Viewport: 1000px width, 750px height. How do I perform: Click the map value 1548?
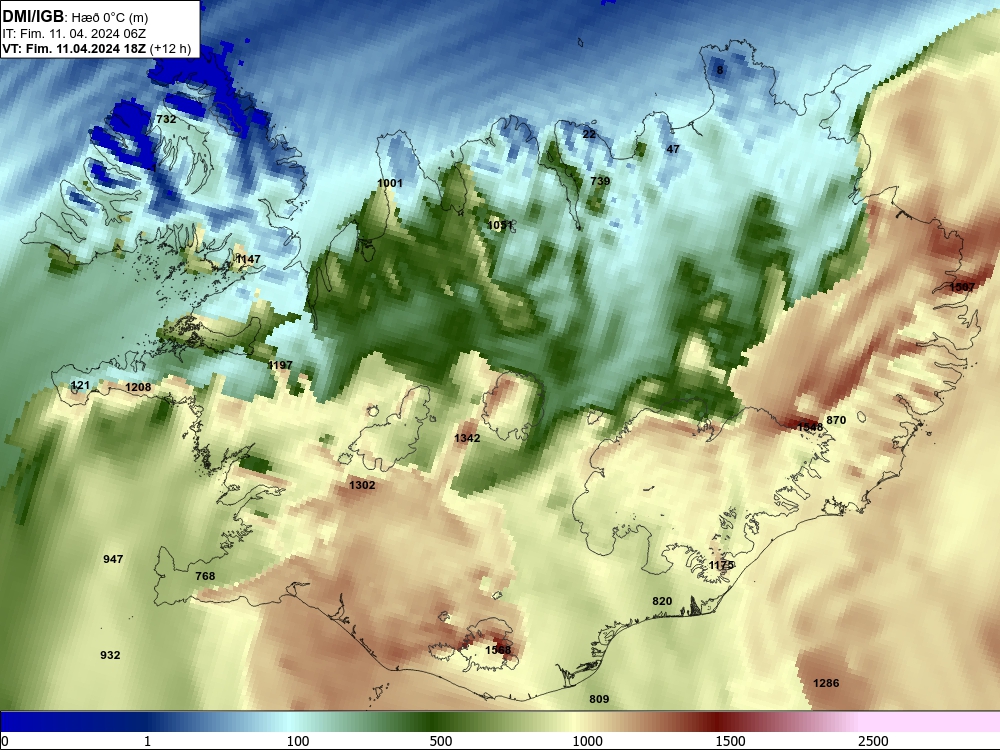click(810, 427)
